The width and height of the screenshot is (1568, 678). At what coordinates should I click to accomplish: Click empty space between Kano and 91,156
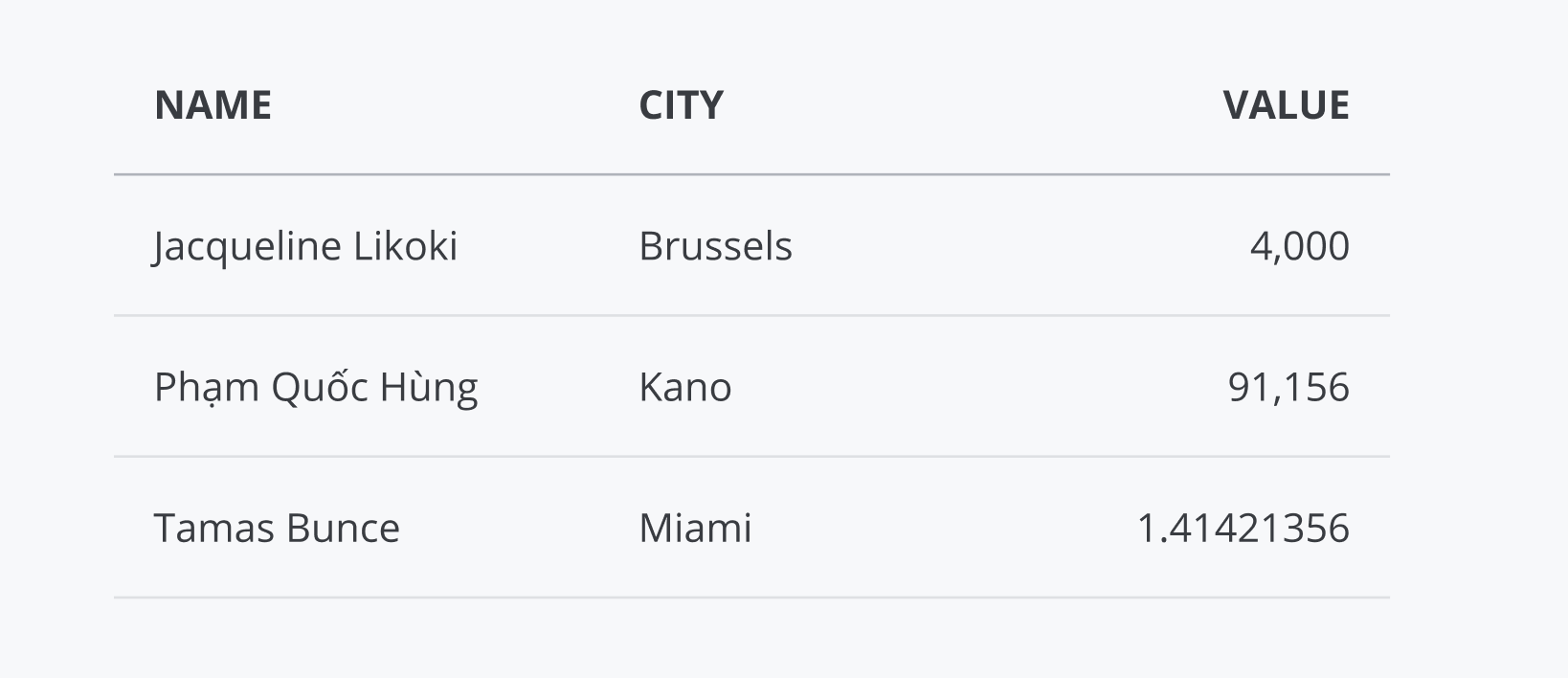976,387
